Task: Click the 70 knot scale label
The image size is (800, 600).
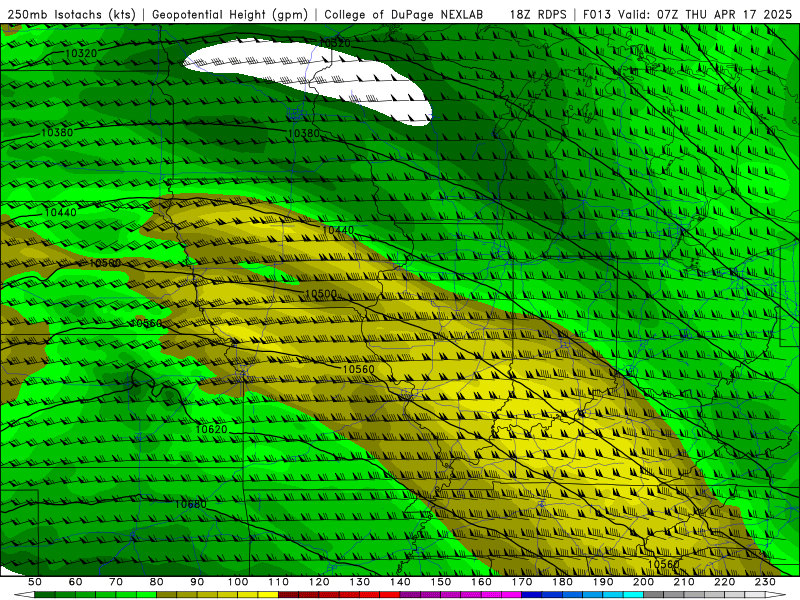Action: [116, 582]
